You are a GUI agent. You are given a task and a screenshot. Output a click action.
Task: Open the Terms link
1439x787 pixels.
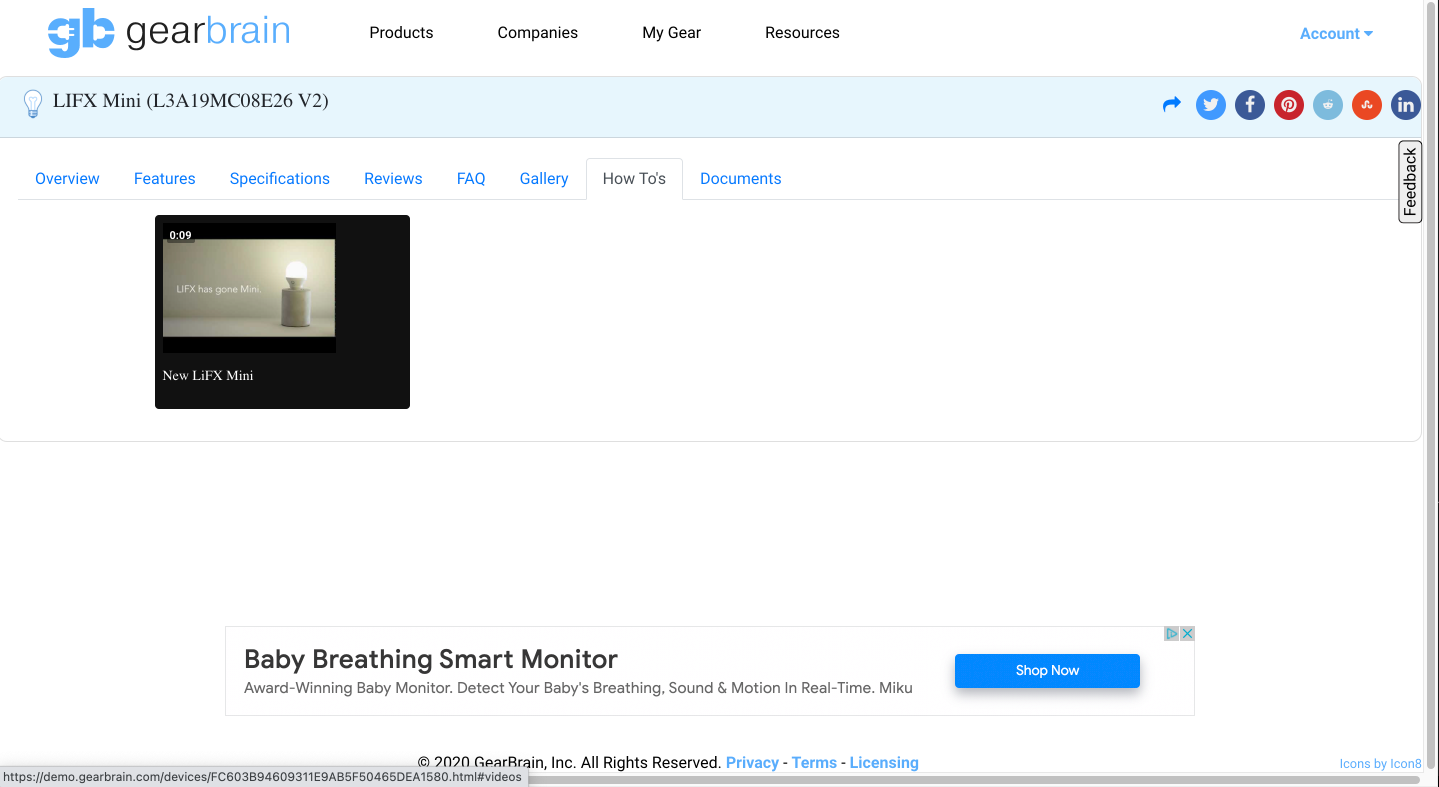[814, 763]
